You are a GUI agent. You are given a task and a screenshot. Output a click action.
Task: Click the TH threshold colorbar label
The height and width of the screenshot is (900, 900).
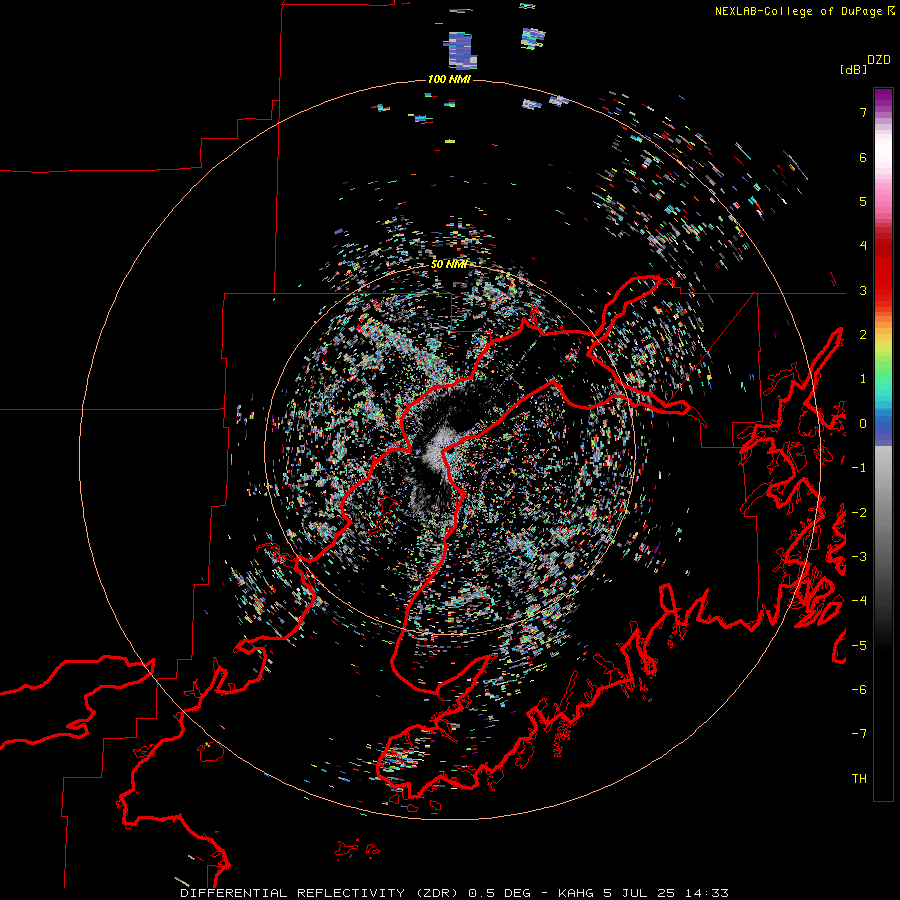click(x=859, y=779)
